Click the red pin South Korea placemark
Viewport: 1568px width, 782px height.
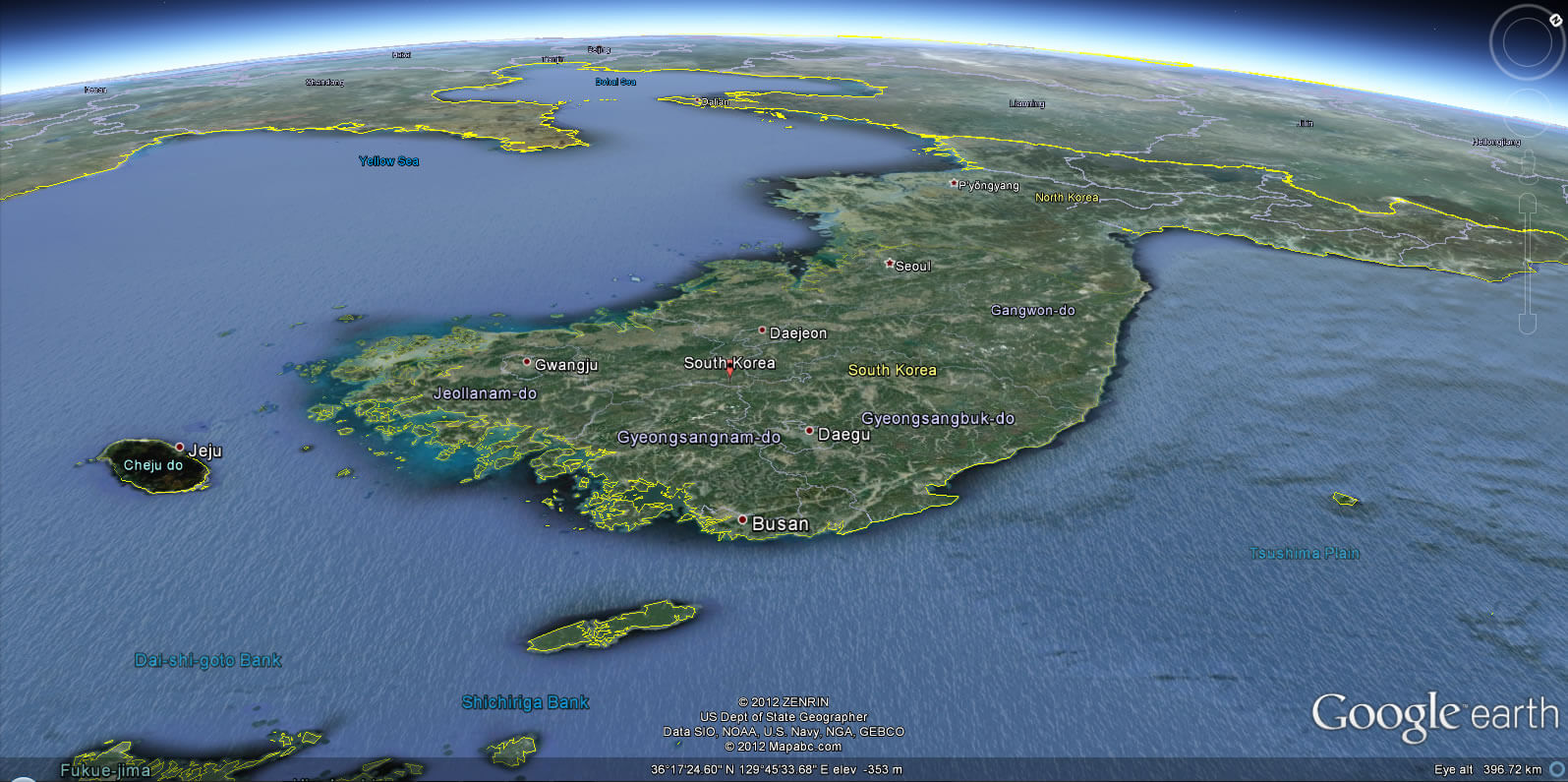coord(729,369)
